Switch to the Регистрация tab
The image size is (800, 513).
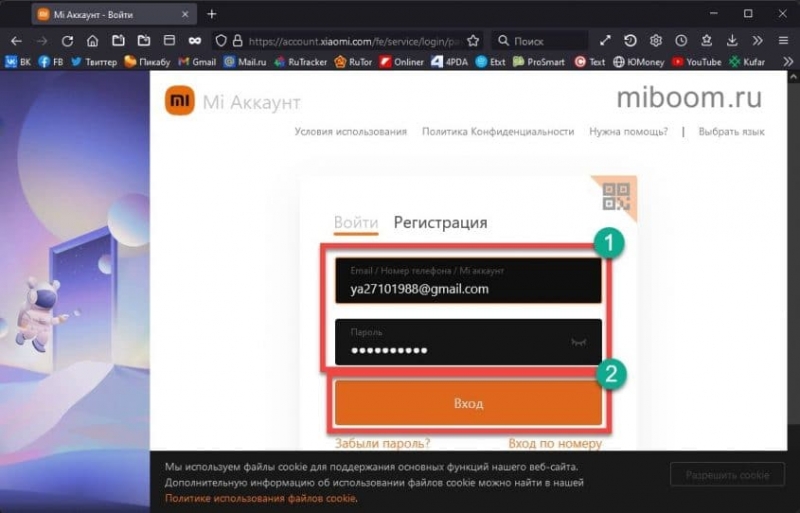440,223
